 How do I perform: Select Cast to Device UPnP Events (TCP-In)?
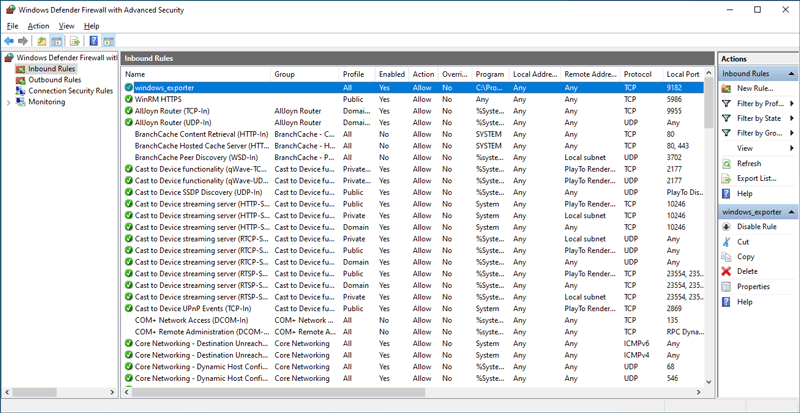coord(413,309)
